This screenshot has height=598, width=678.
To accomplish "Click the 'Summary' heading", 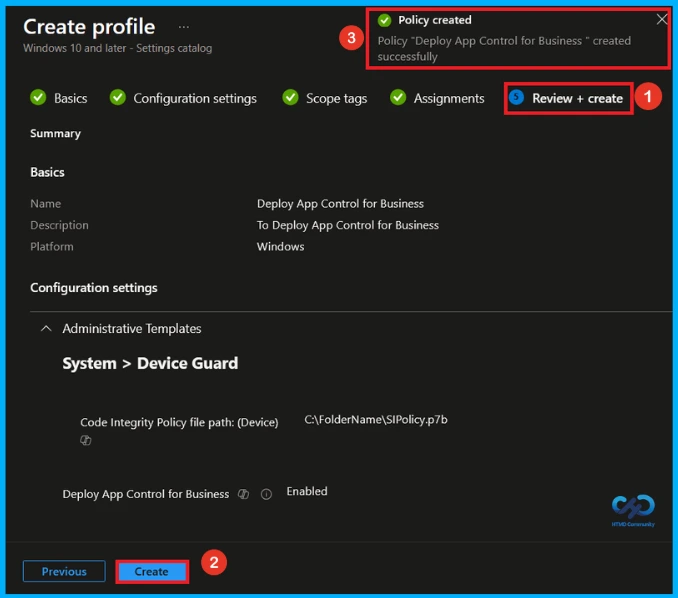I will (55, 134).
